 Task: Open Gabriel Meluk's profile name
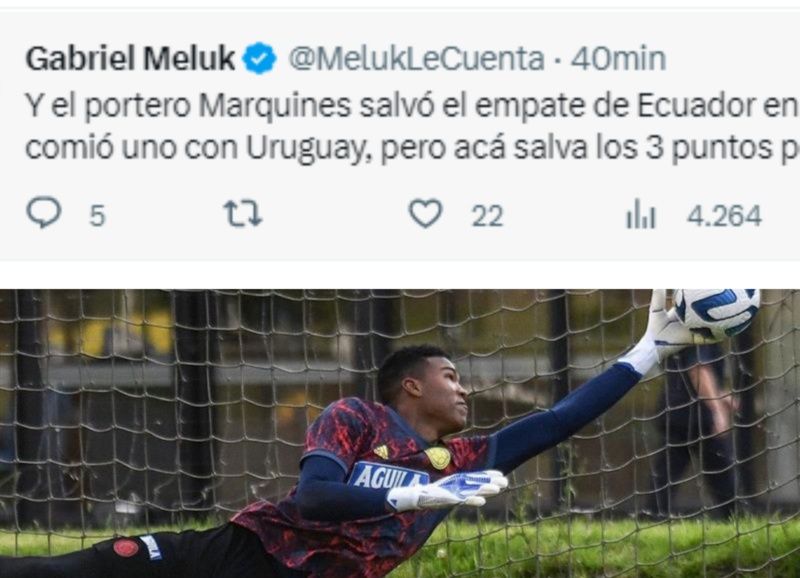130,58
